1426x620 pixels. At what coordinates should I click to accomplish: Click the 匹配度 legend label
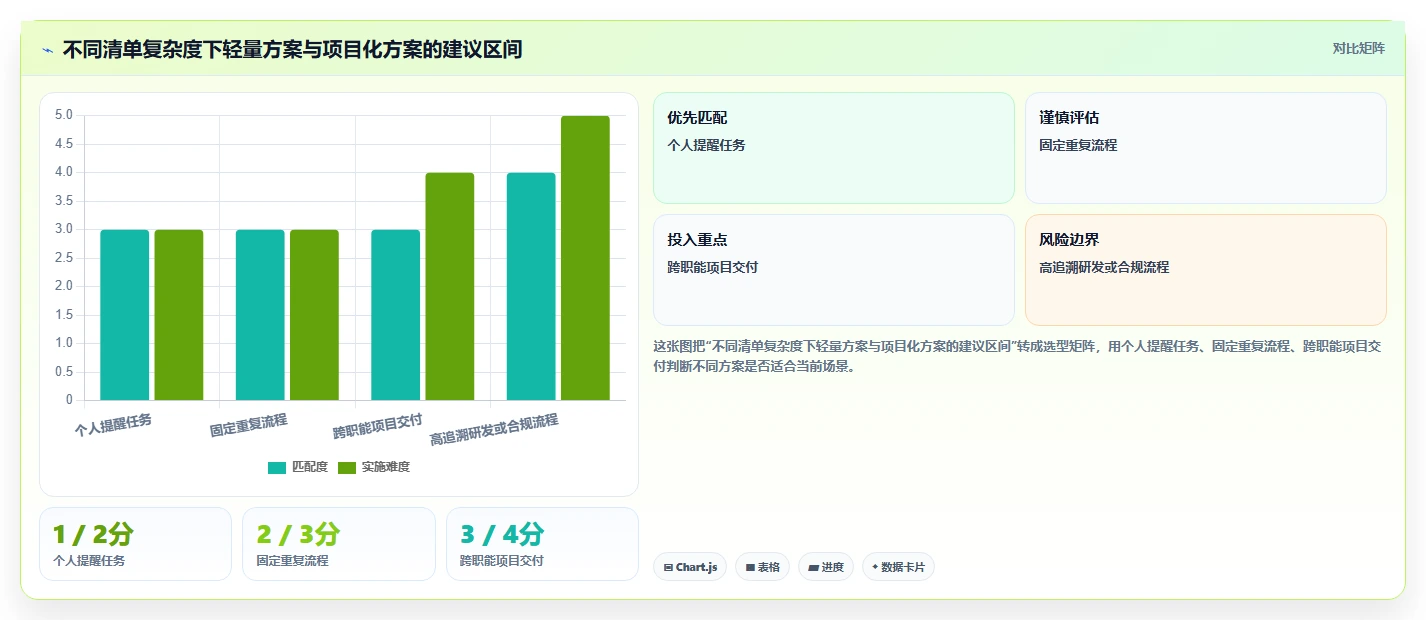pos(310,467)
